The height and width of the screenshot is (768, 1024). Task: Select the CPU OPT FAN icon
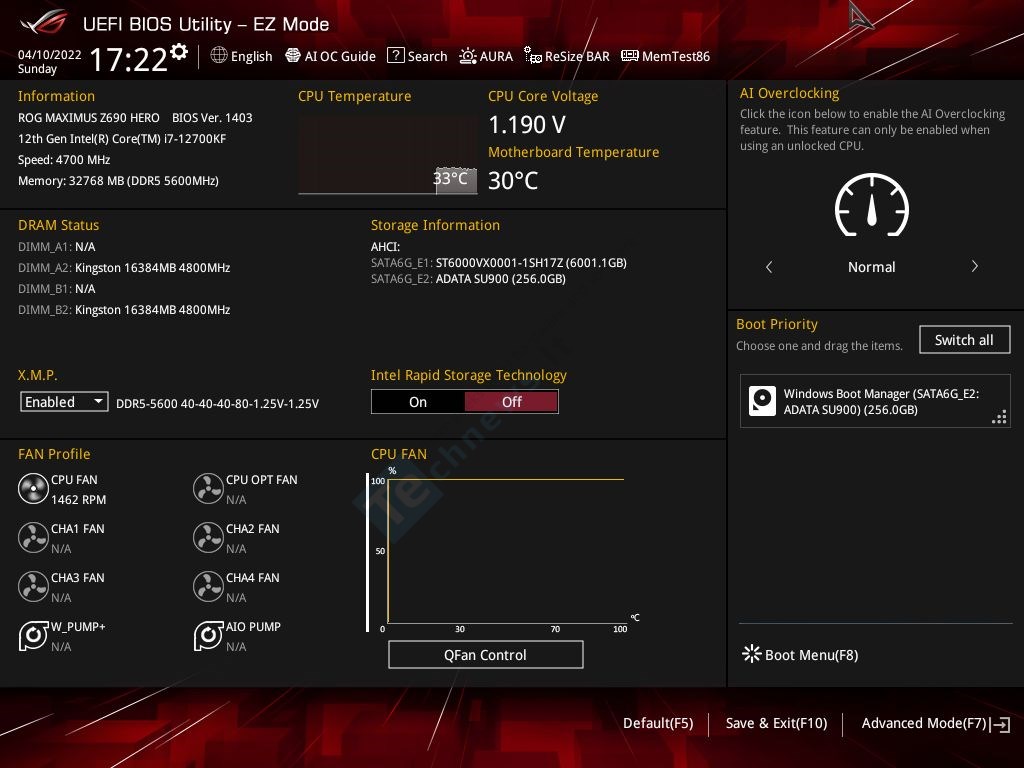[208, 489]
